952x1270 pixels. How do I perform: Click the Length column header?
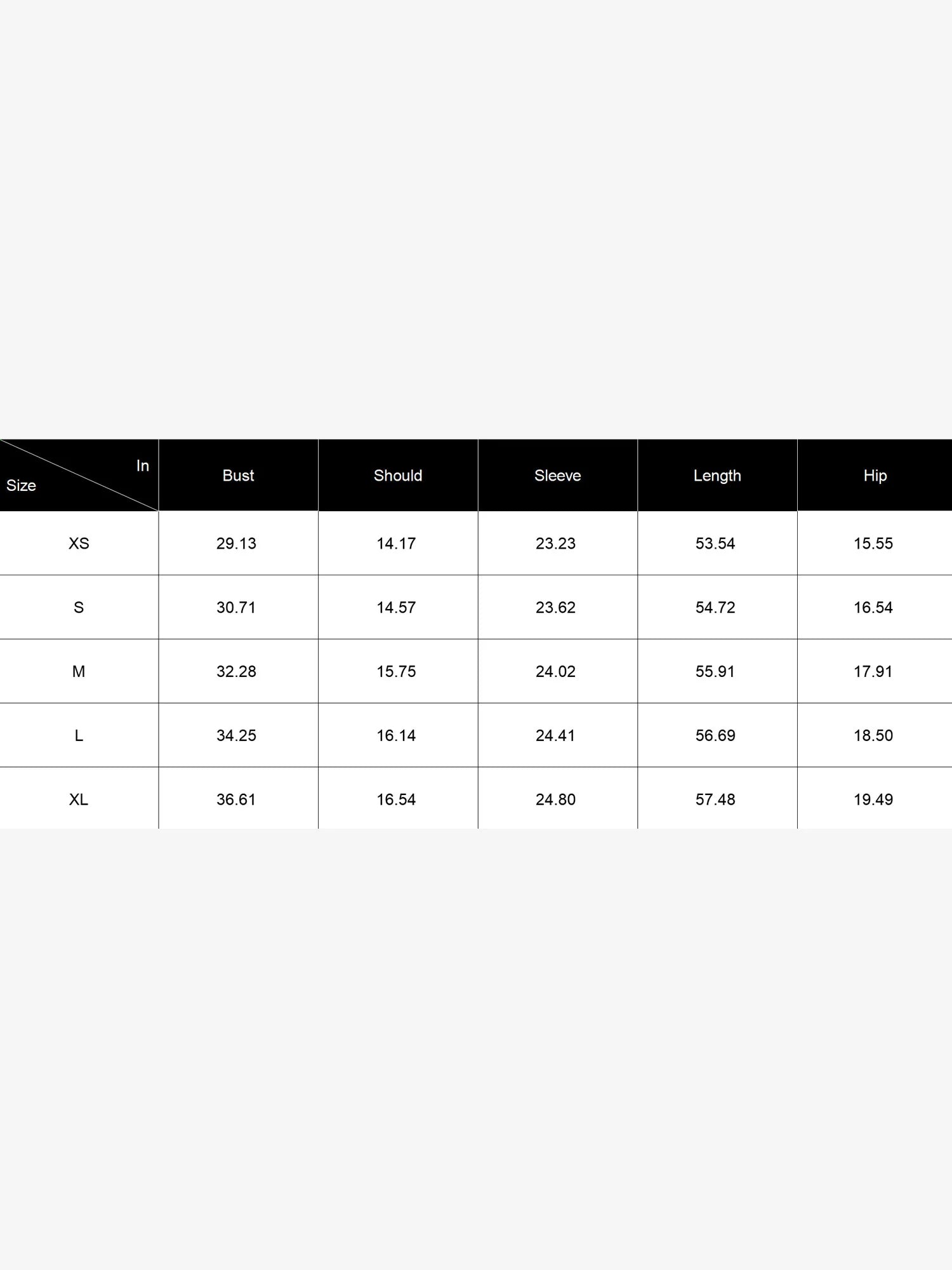tap(717, 475)
